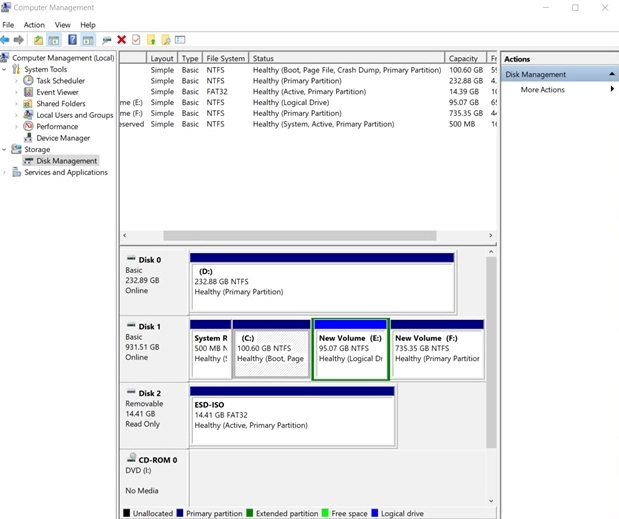Click scroll left arrow of volume list
Viewport: 619px width, 519px height.
[x=125, y=236]
